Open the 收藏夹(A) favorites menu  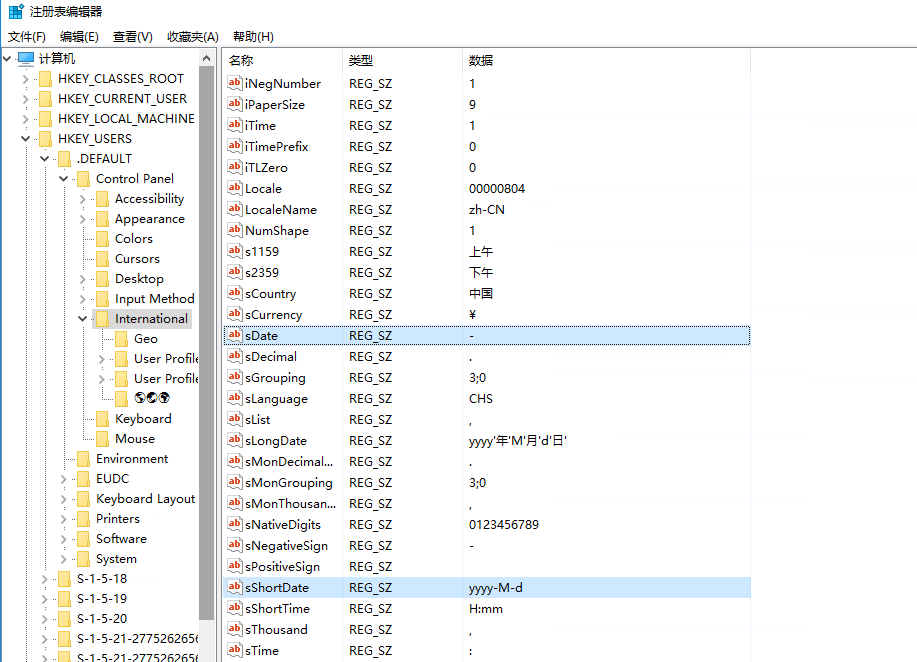[x=193, y=37]
